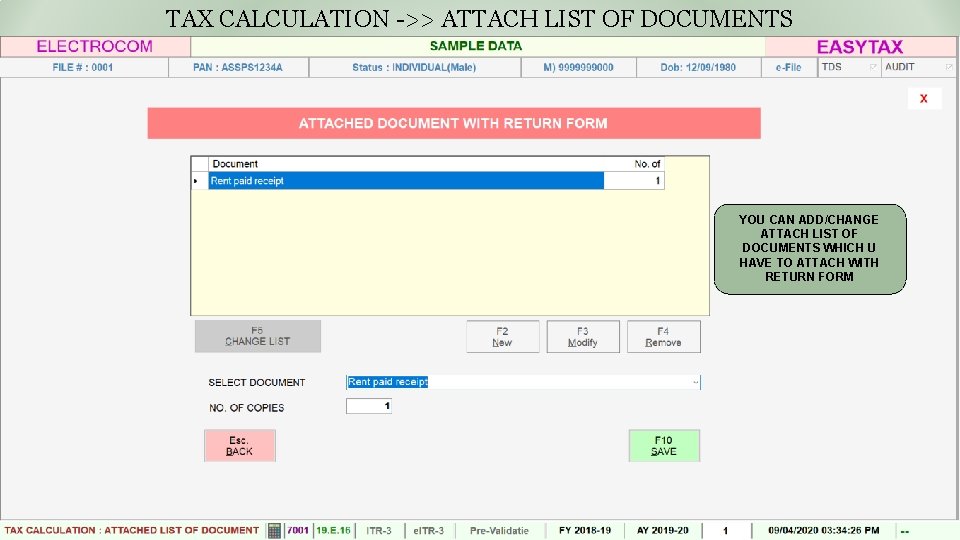Click the Pre-Validatie status bar entry
The width and height of the screenshot is (960, 540).
point(499,530)
